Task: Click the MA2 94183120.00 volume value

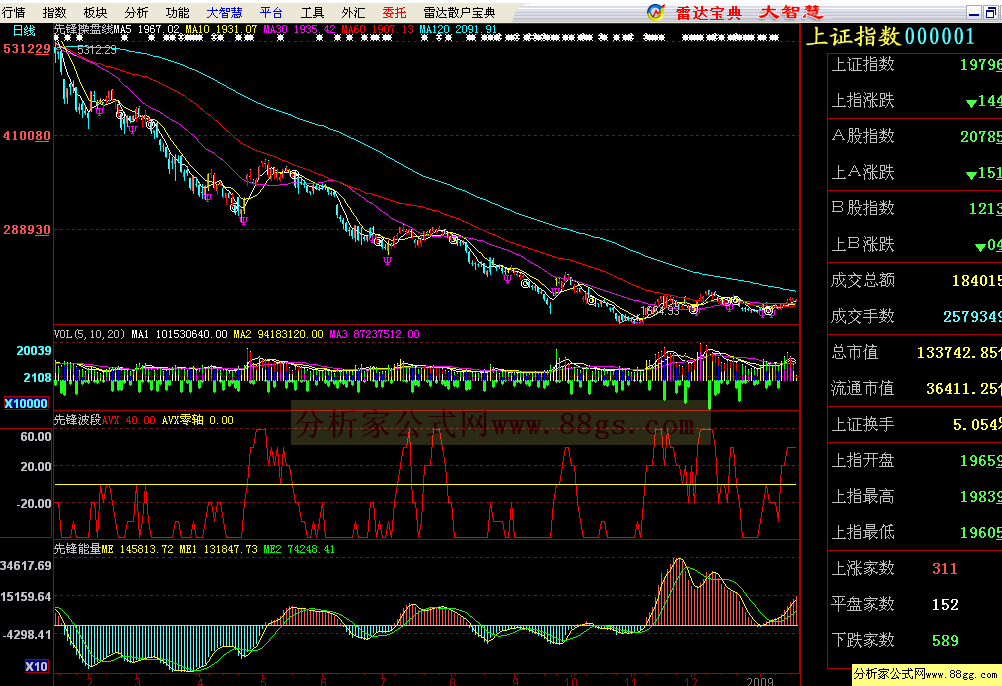Action: coord(278,334)
